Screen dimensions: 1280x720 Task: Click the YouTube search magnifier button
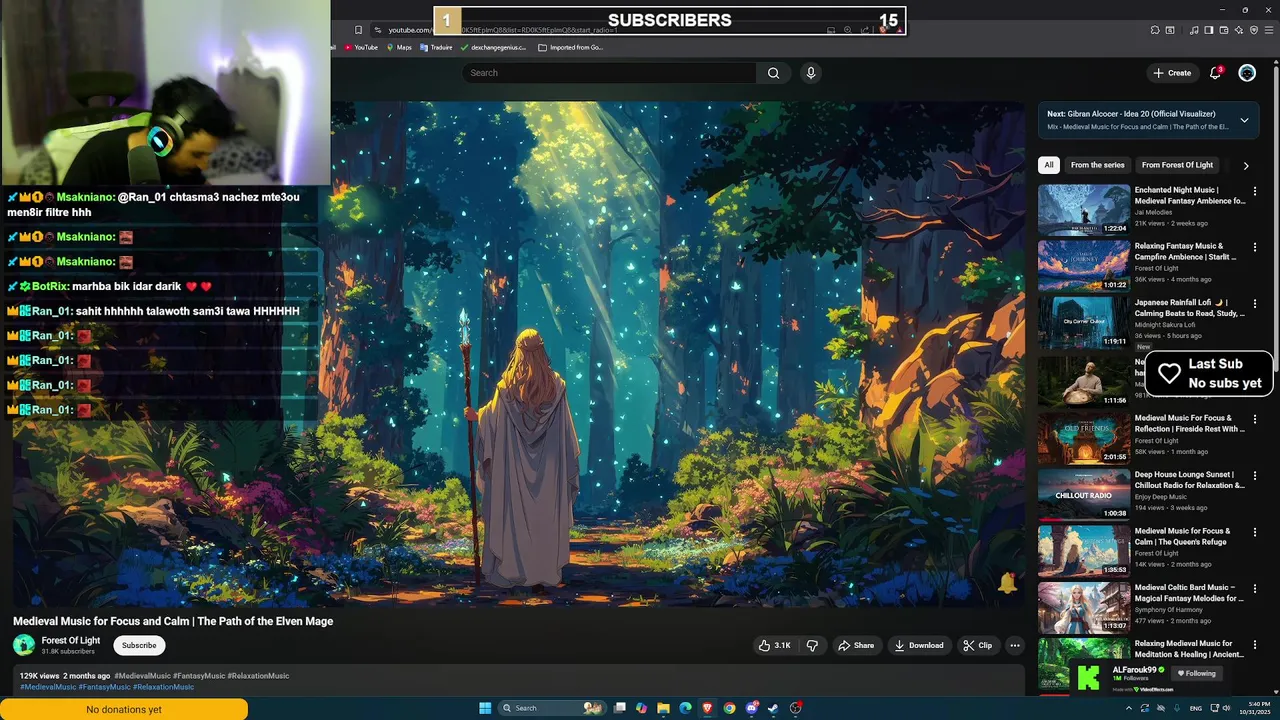773,73
